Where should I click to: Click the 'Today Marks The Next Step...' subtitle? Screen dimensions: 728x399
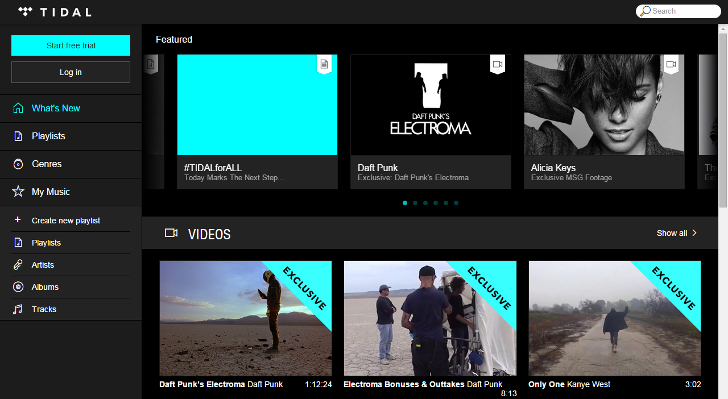pyautogui.click(x=234, y=177)
